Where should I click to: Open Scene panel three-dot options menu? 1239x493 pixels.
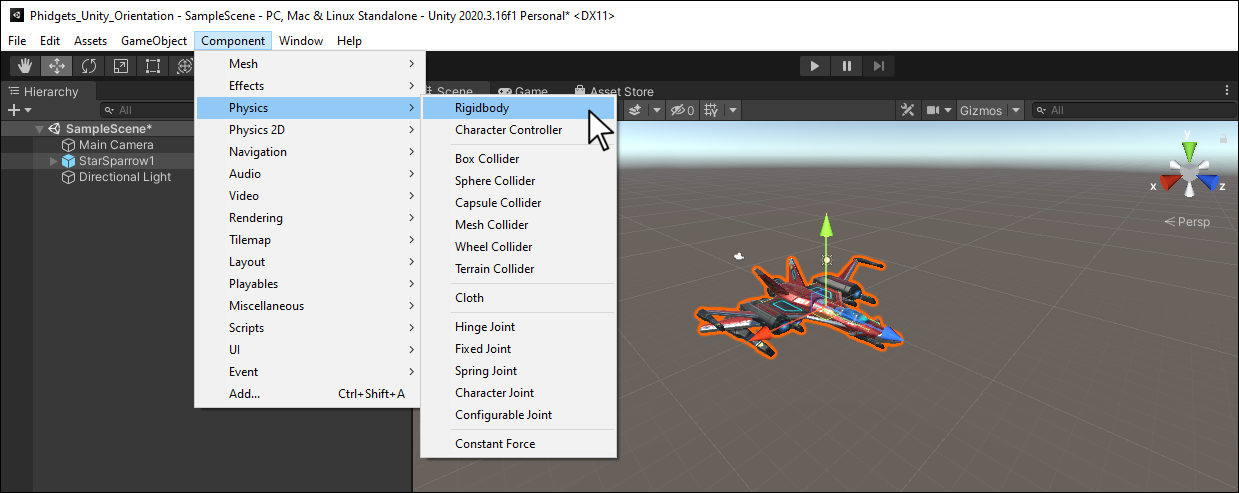pyautogui.click(x=1228, y=90)
